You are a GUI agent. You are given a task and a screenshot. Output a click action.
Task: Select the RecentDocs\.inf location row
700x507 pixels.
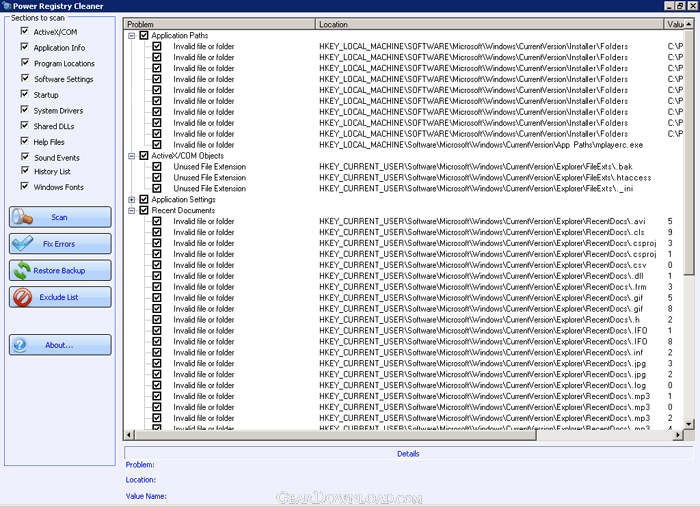click(481, 352)
